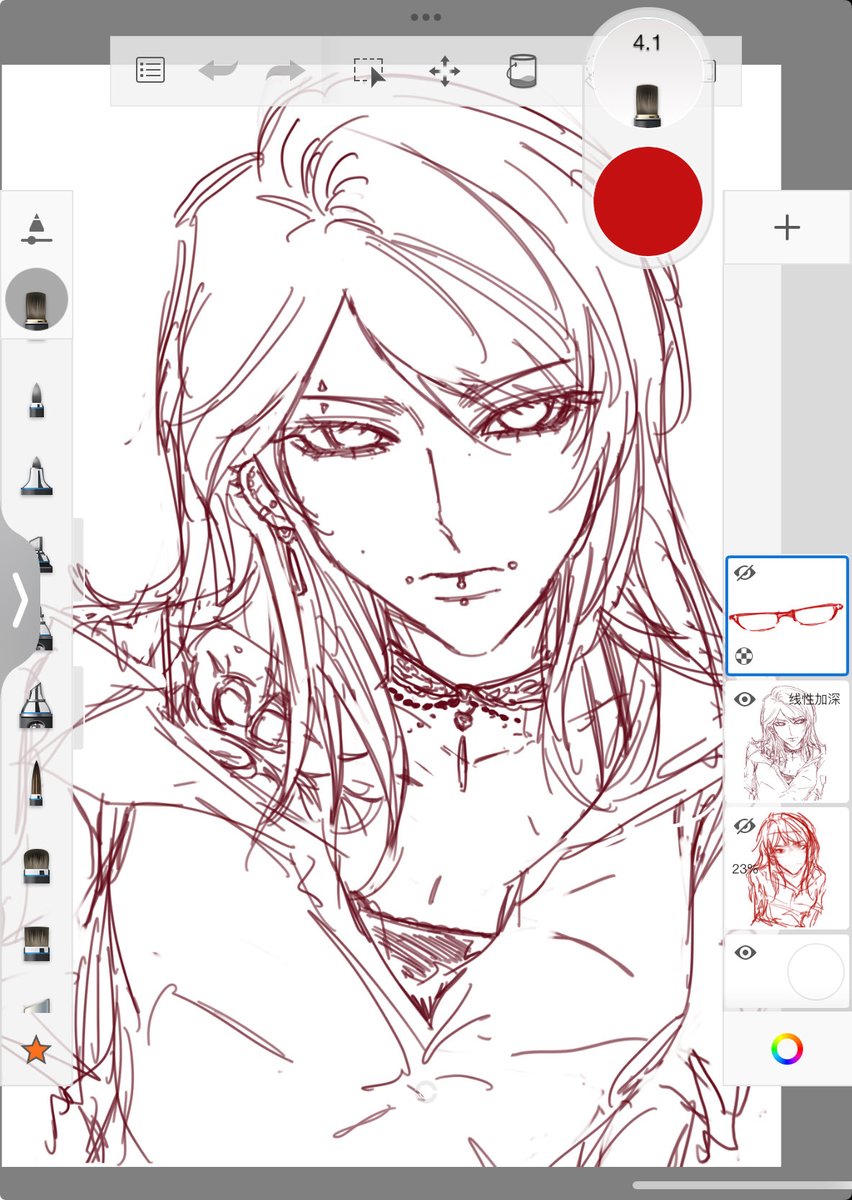Activate the transform move tool
Screen dimensions: 852x1200
pyautogui.click(x=444, y=71)
